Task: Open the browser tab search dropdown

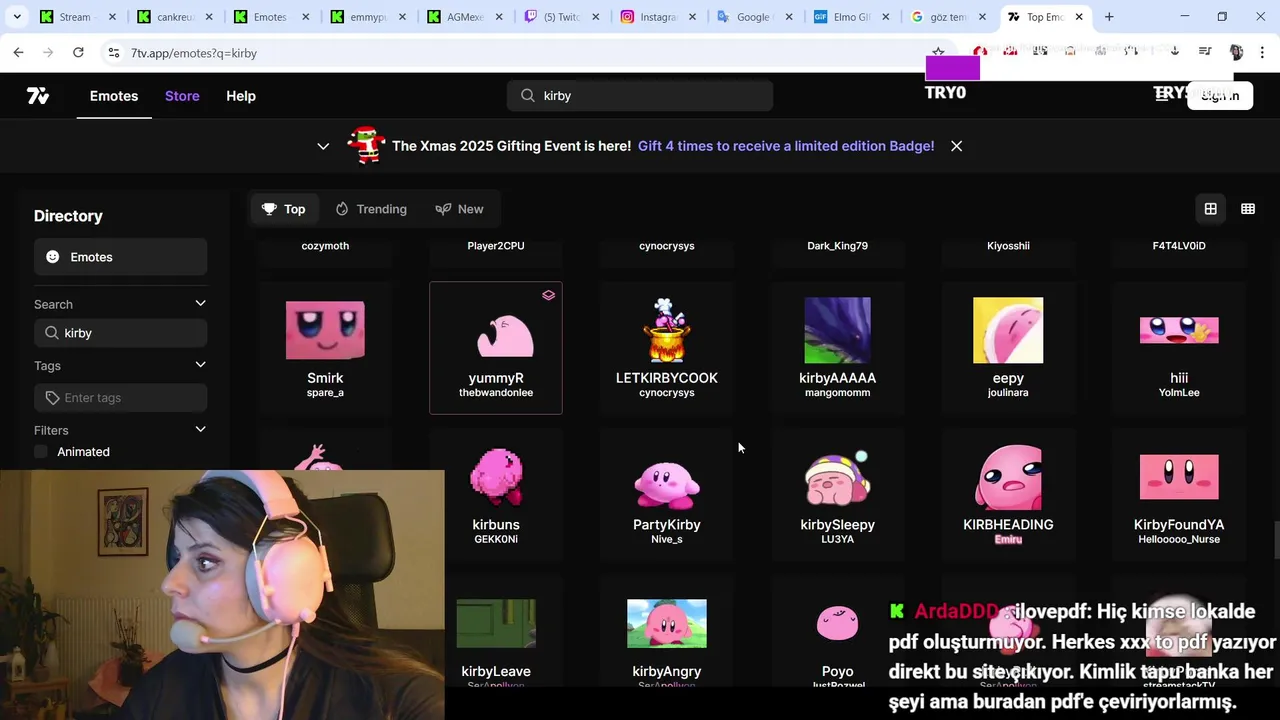Action: 17,17
